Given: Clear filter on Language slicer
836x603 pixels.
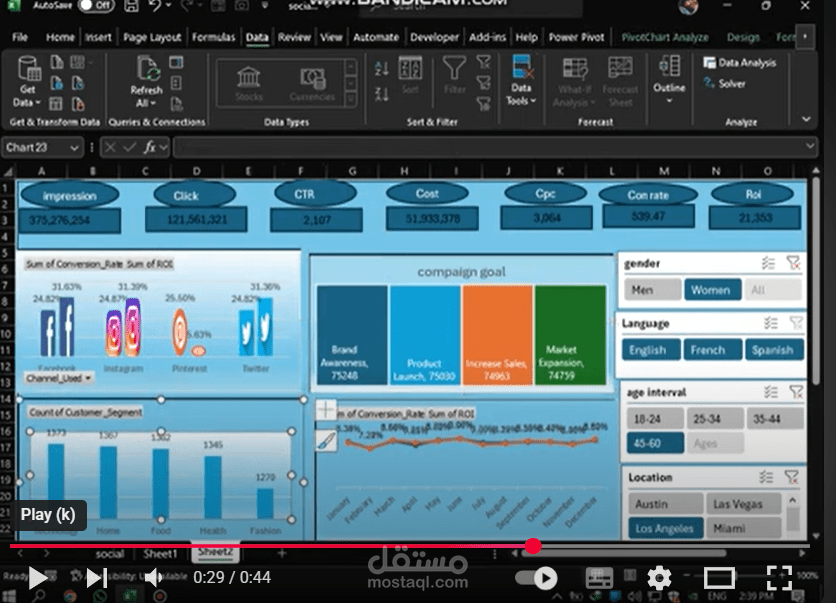Looking at the screenshot, I should click(796, 323).
